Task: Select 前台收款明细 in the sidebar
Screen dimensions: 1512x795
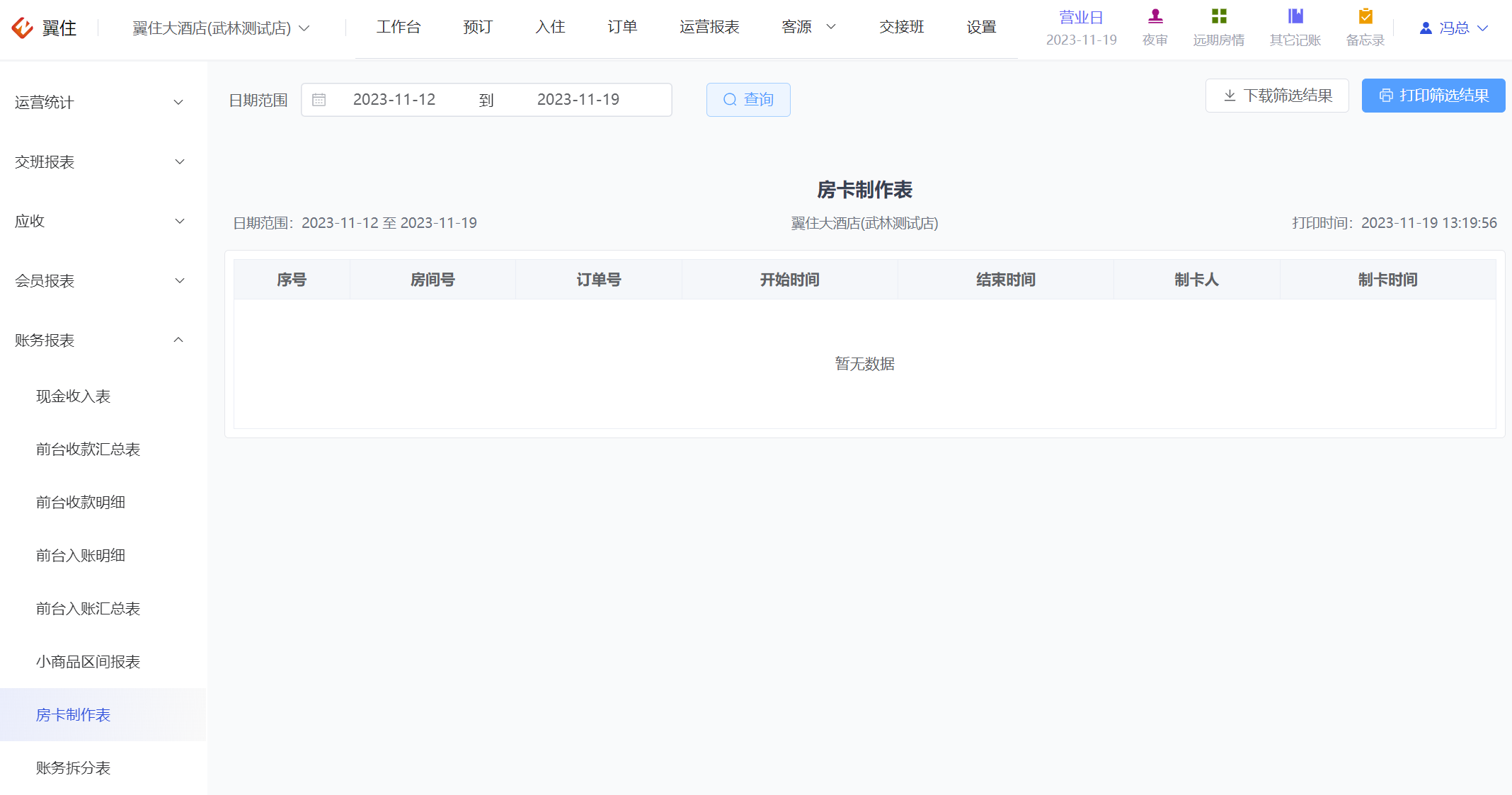Action: pos(81,503)
